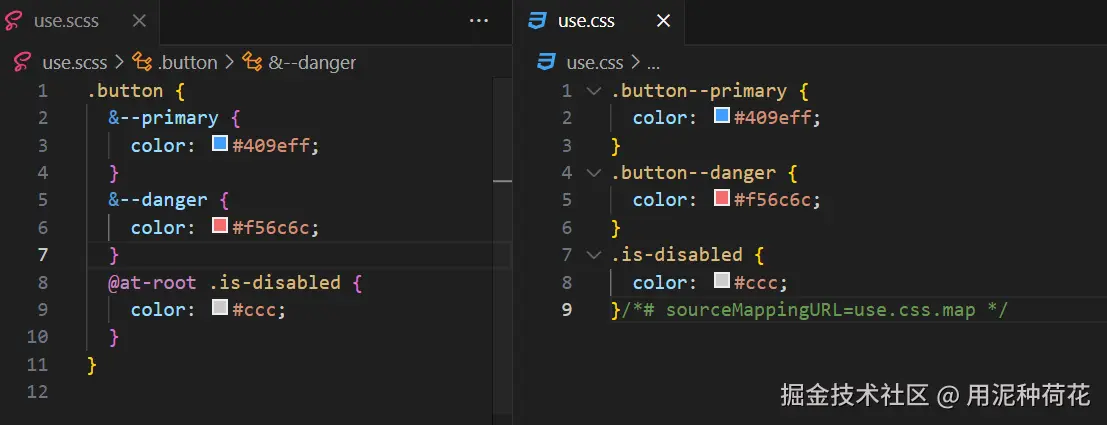Click the Sass icon on use.scss tab

click(x=16, y=20)
